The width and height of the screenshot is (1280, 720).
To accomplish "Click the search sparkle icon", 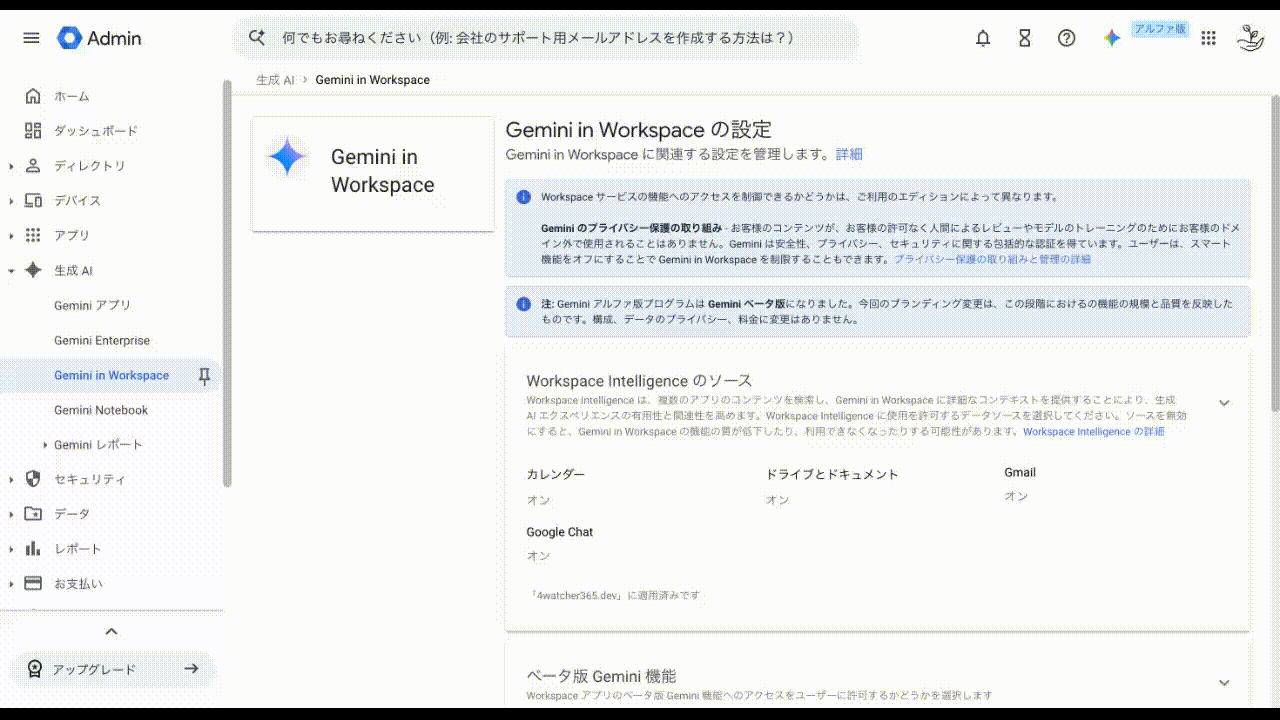I will (x=257, y=38).
